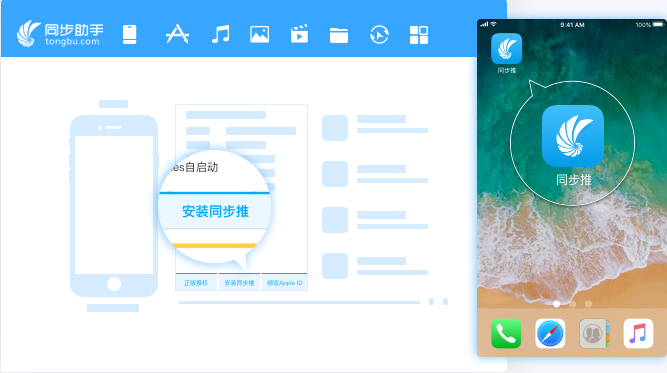Open the device (phone) tab icon
Image resolution: width=667 pixels, height=373 pixels.
(x=129, y=34)
